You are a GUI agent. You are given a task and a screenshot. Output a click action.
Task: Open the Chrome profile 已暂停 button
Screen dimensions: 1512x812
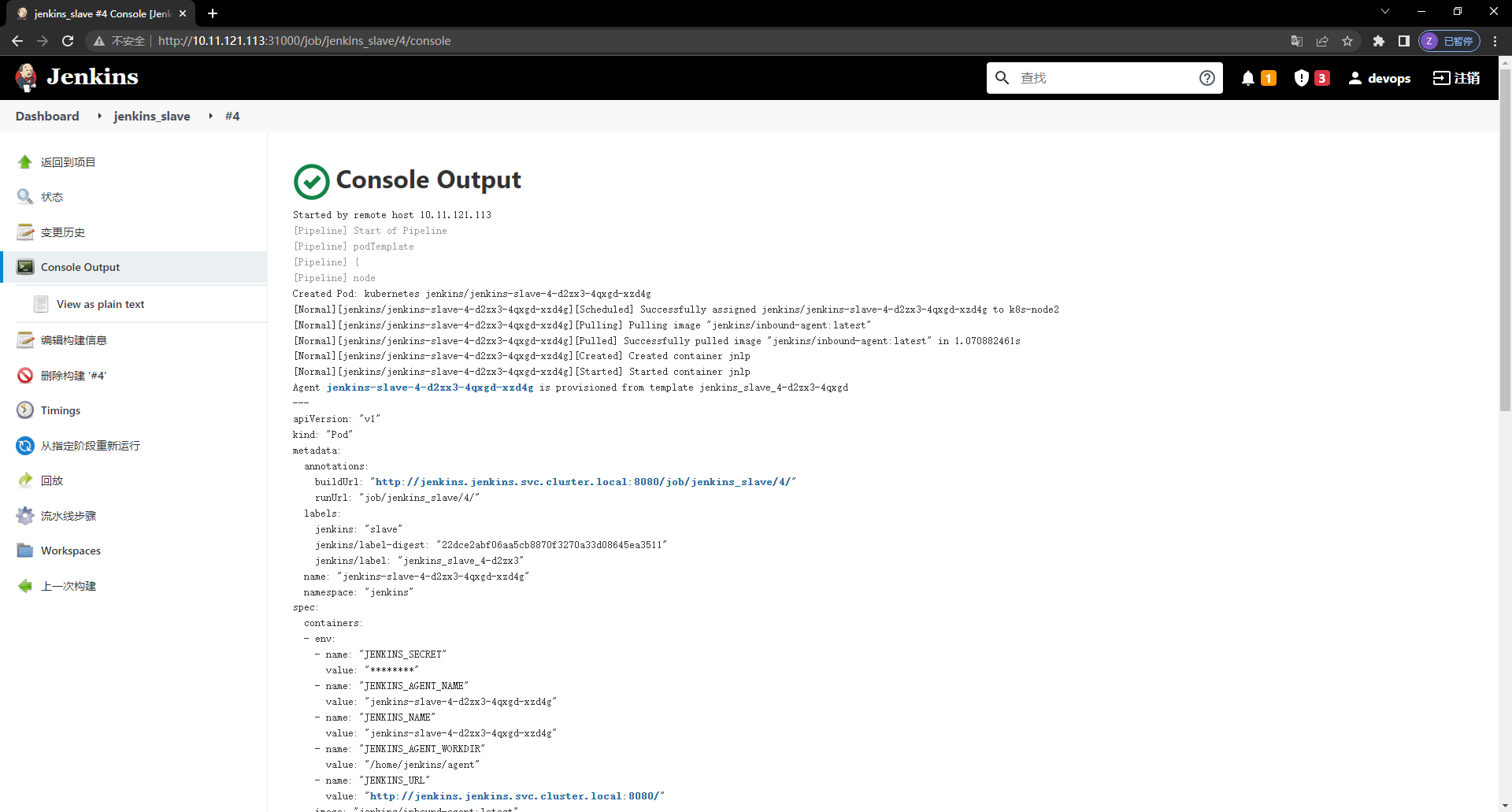click(1449, 41)
